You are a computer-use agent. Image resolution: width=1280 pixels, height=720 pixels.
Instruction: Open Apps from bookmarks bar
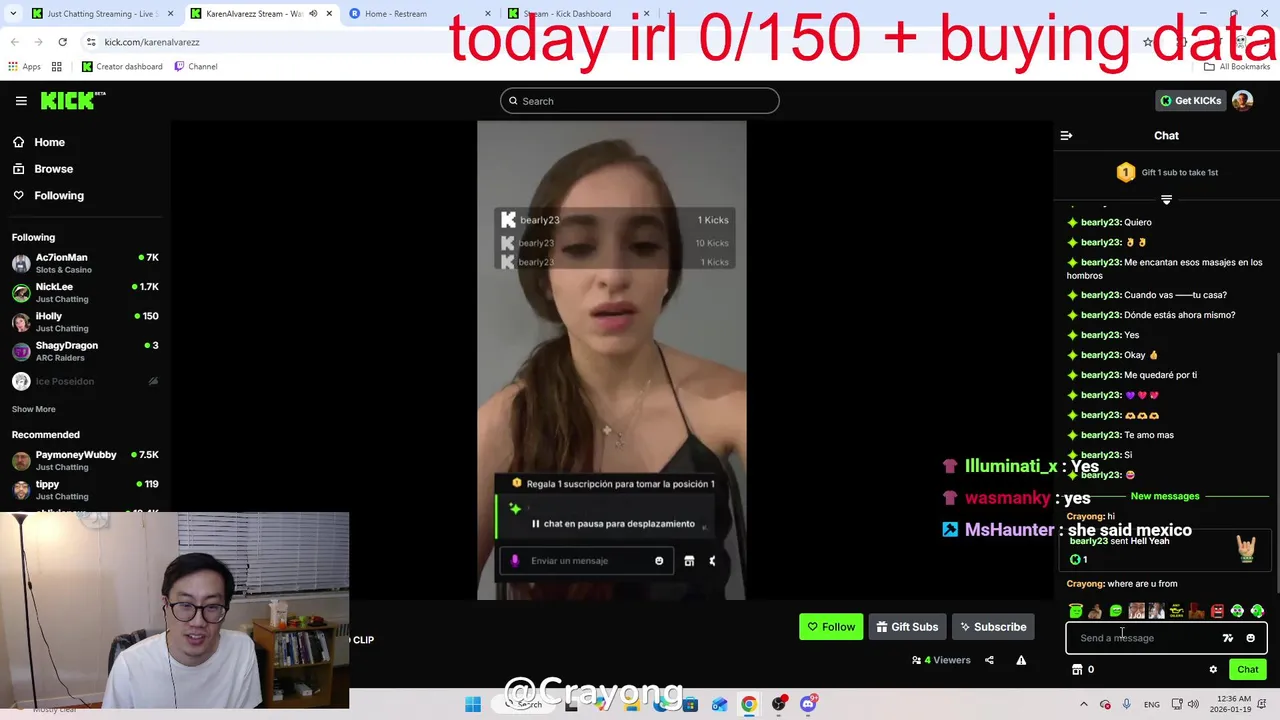[25, 67]
